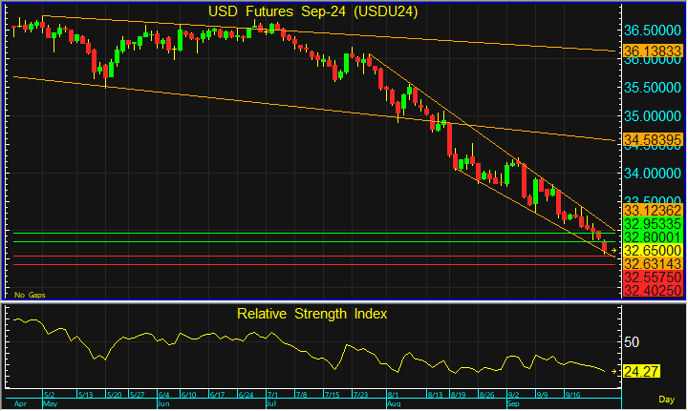Click the No Gaps label

click(29, 295)
